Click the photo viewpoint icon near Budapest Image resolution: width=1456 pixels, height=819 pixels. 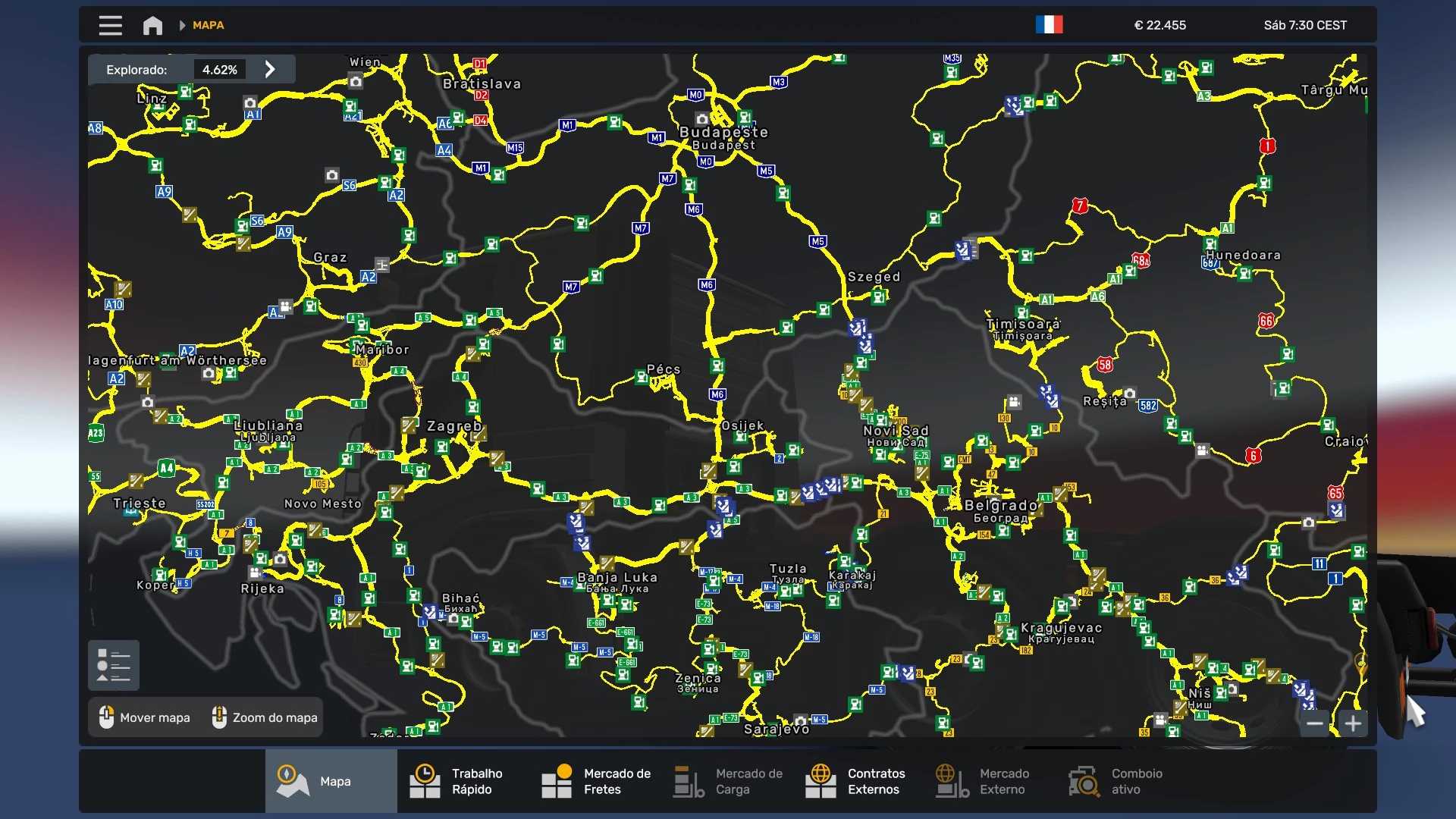702,119
